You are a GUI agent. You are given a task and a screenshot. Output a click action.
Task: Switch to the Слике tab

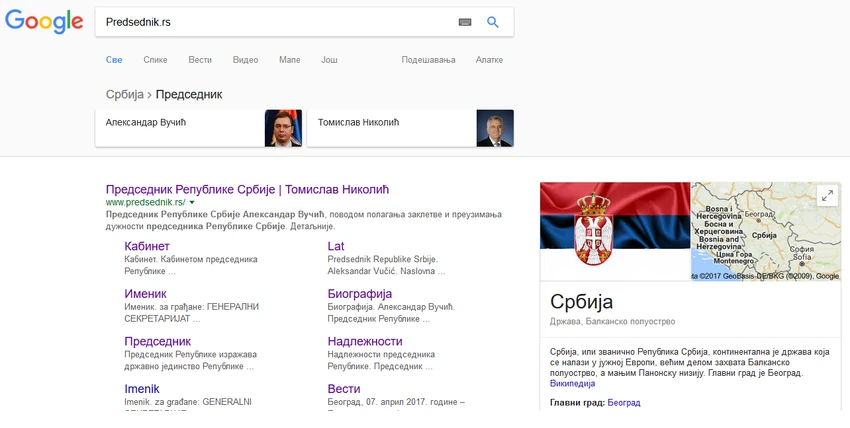(x=155, y=60)
